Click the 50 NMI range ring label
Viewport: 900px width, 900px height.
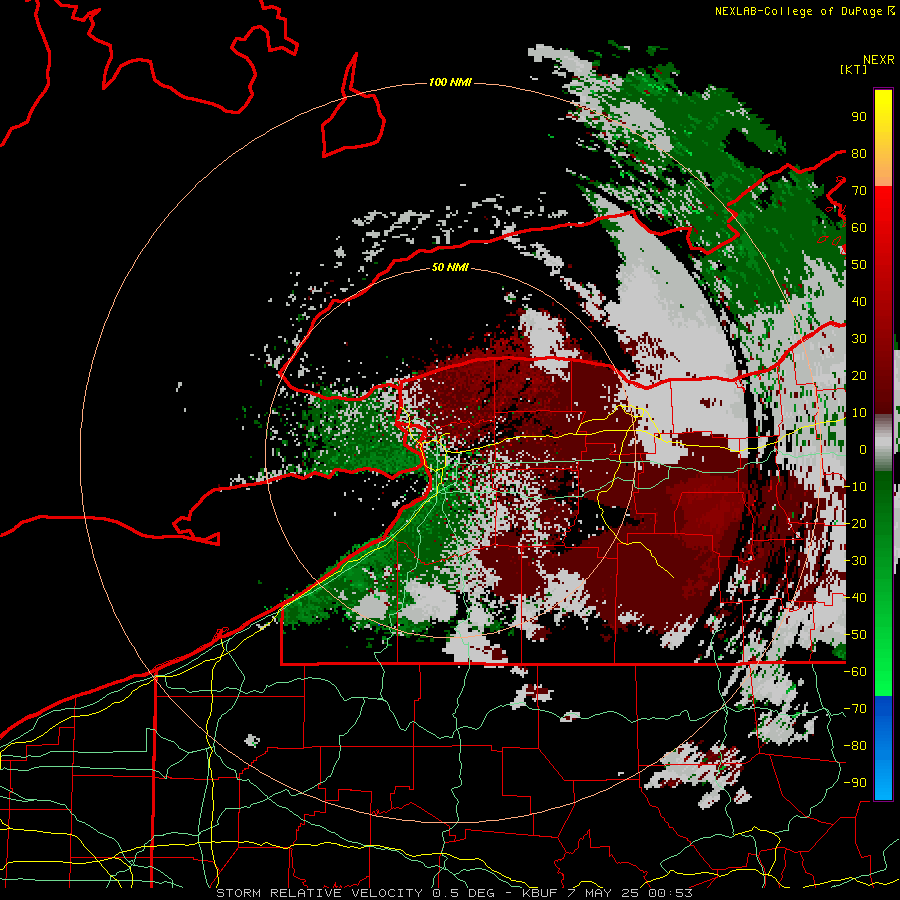(450, 267)
